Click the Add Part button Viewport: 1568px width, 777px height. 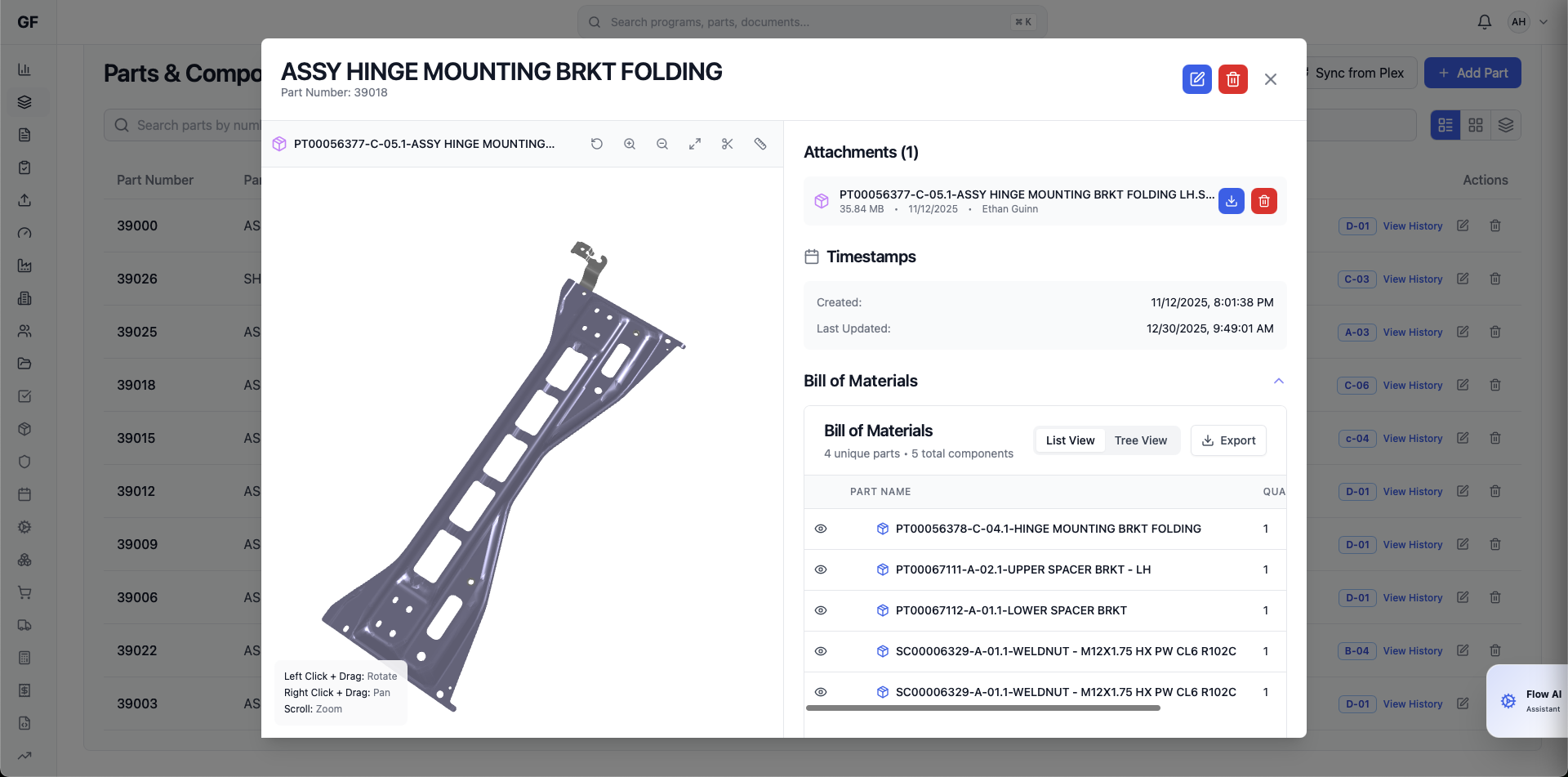[1472, 73]
